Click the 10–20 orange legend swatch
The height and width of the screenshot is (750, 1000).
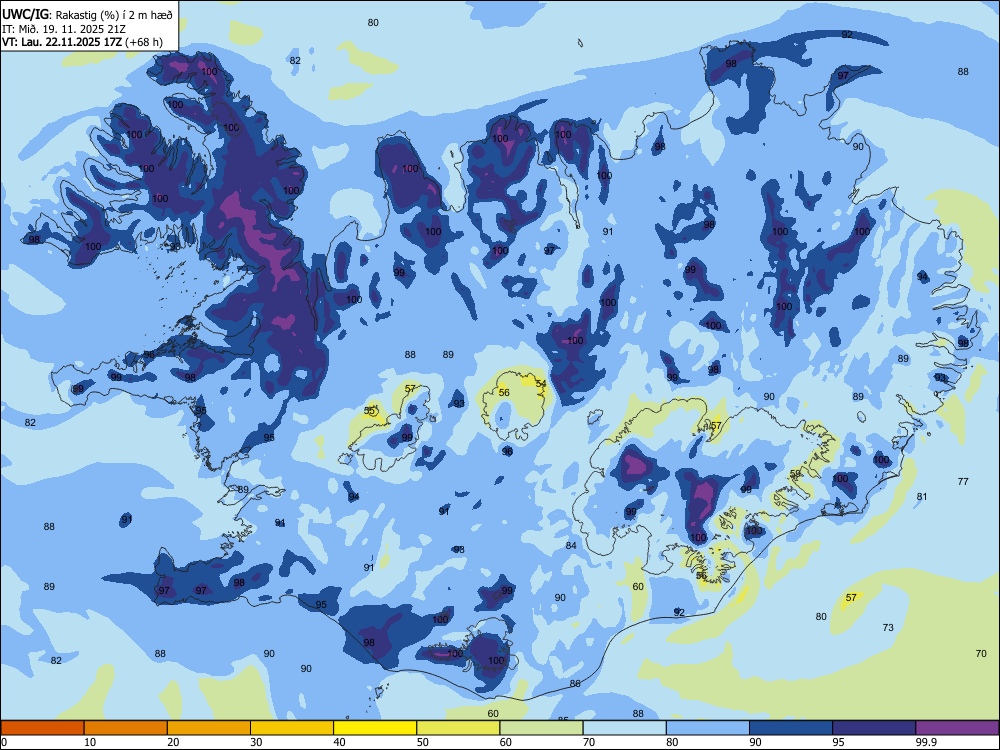(x=126, y=728)
